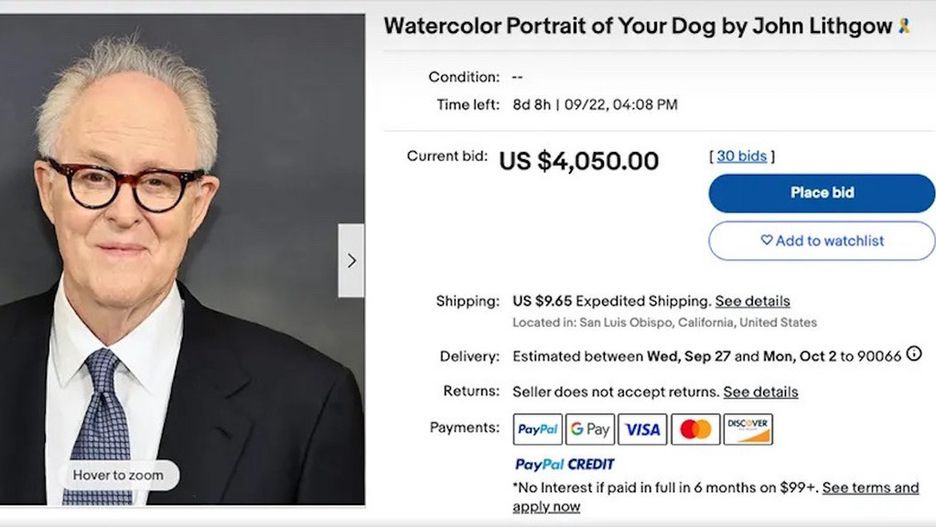Click the Hover to zoom label
The width and height of the screenshot is (936, 527).
tap(118, 475)
